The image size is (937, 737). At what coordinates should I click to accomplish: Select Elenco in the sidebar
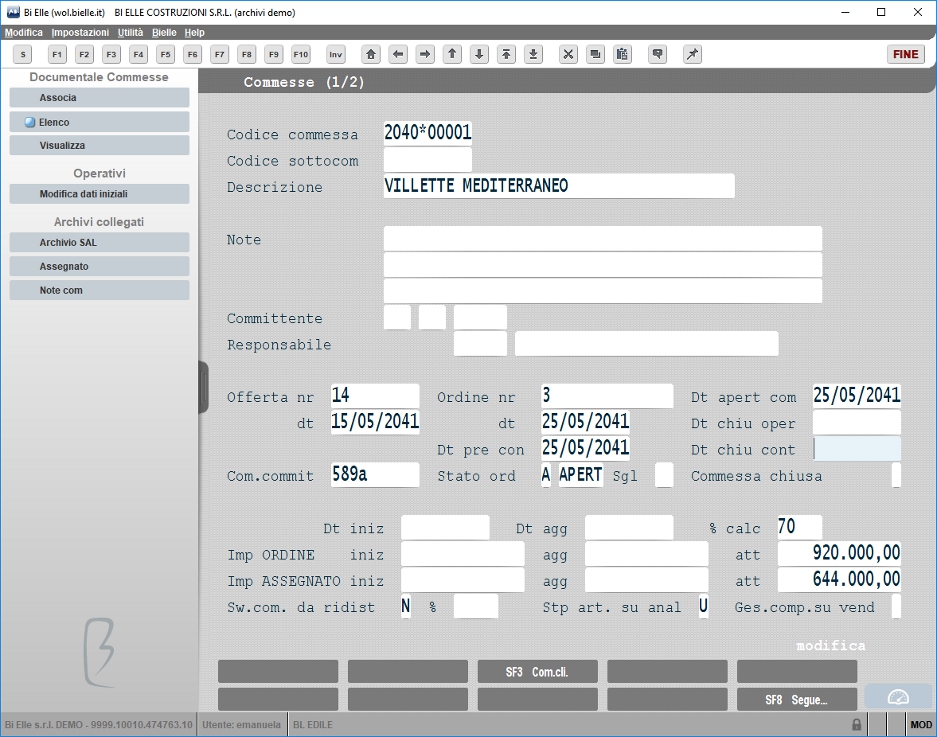[99, 122]
